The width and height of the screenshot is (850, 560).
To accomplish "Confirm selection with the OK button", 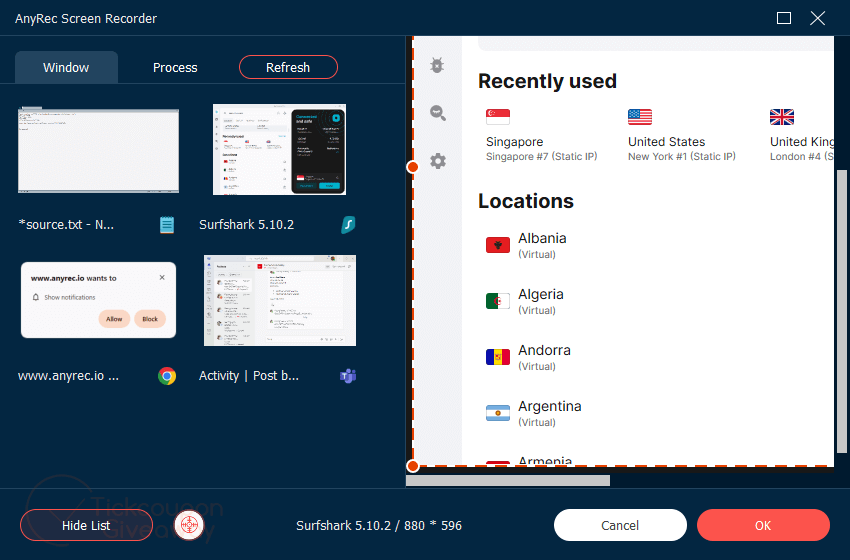I will coord(763,525).
